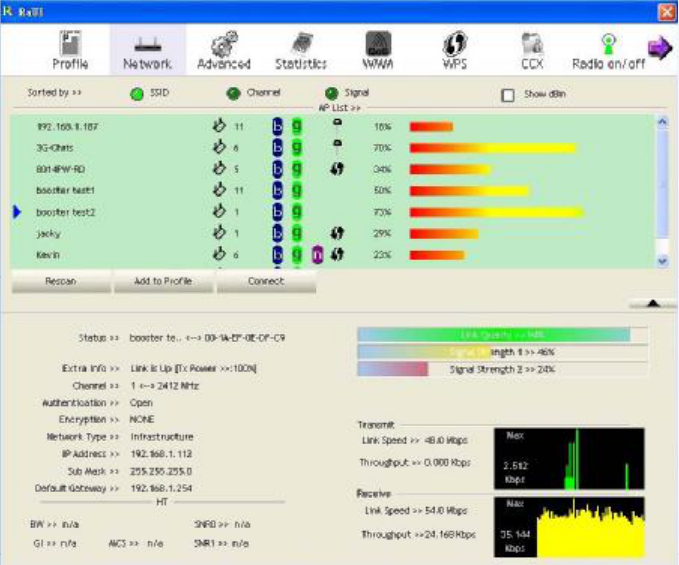The image size is (679, 565).
Task: Click the WPS icon on 8014PW-RD row
Action: coord(337,169)
